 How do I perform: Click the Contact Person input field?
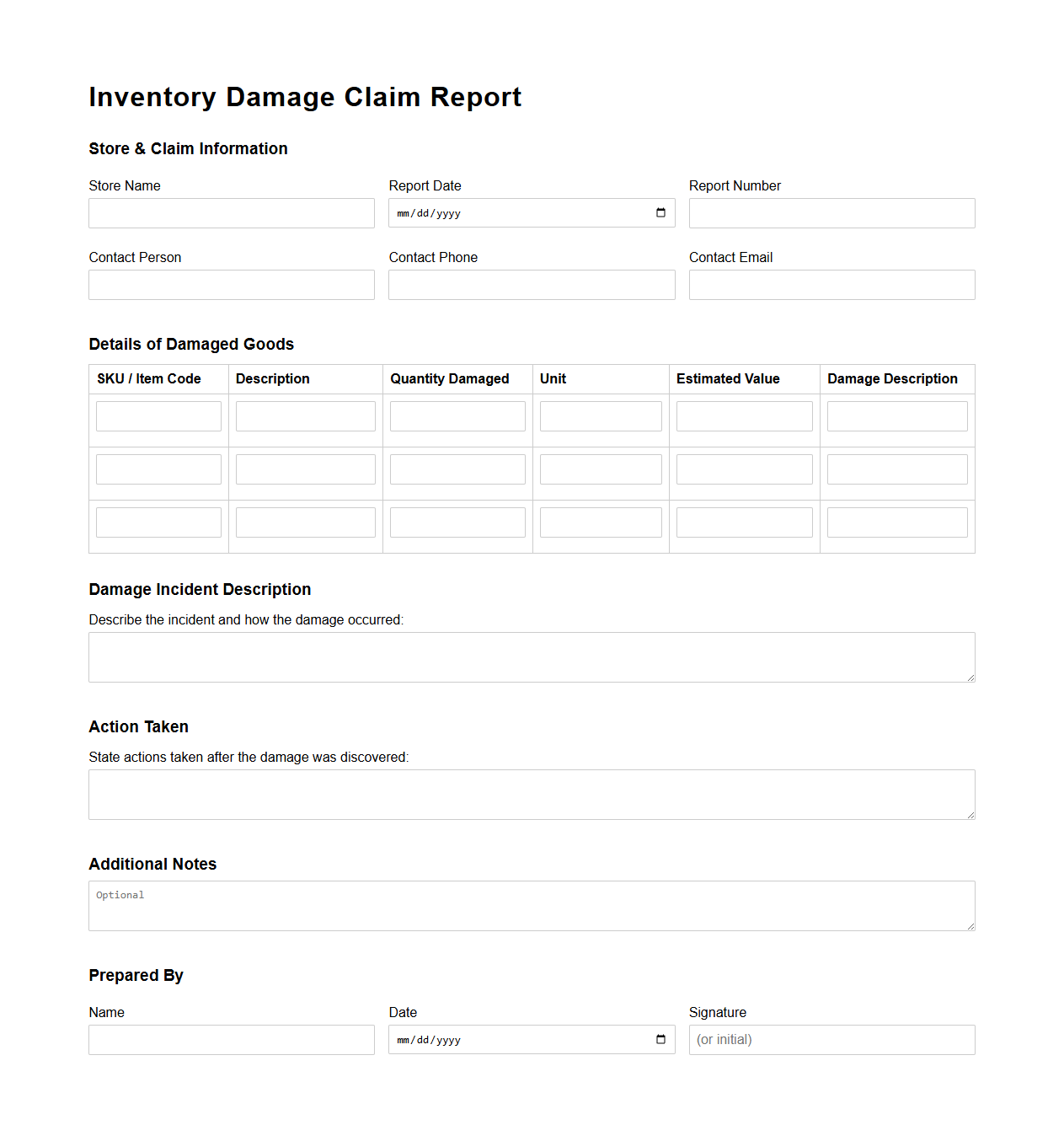tap(231, 285)
